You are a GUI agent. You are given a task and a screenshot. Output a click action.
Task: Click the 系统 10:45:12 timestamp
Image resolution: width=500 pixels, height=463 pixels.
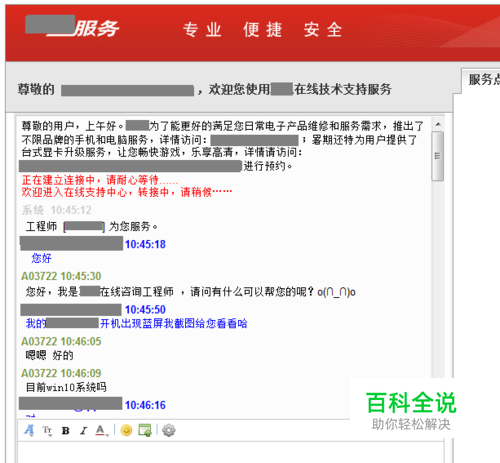[x=57, y=210]
